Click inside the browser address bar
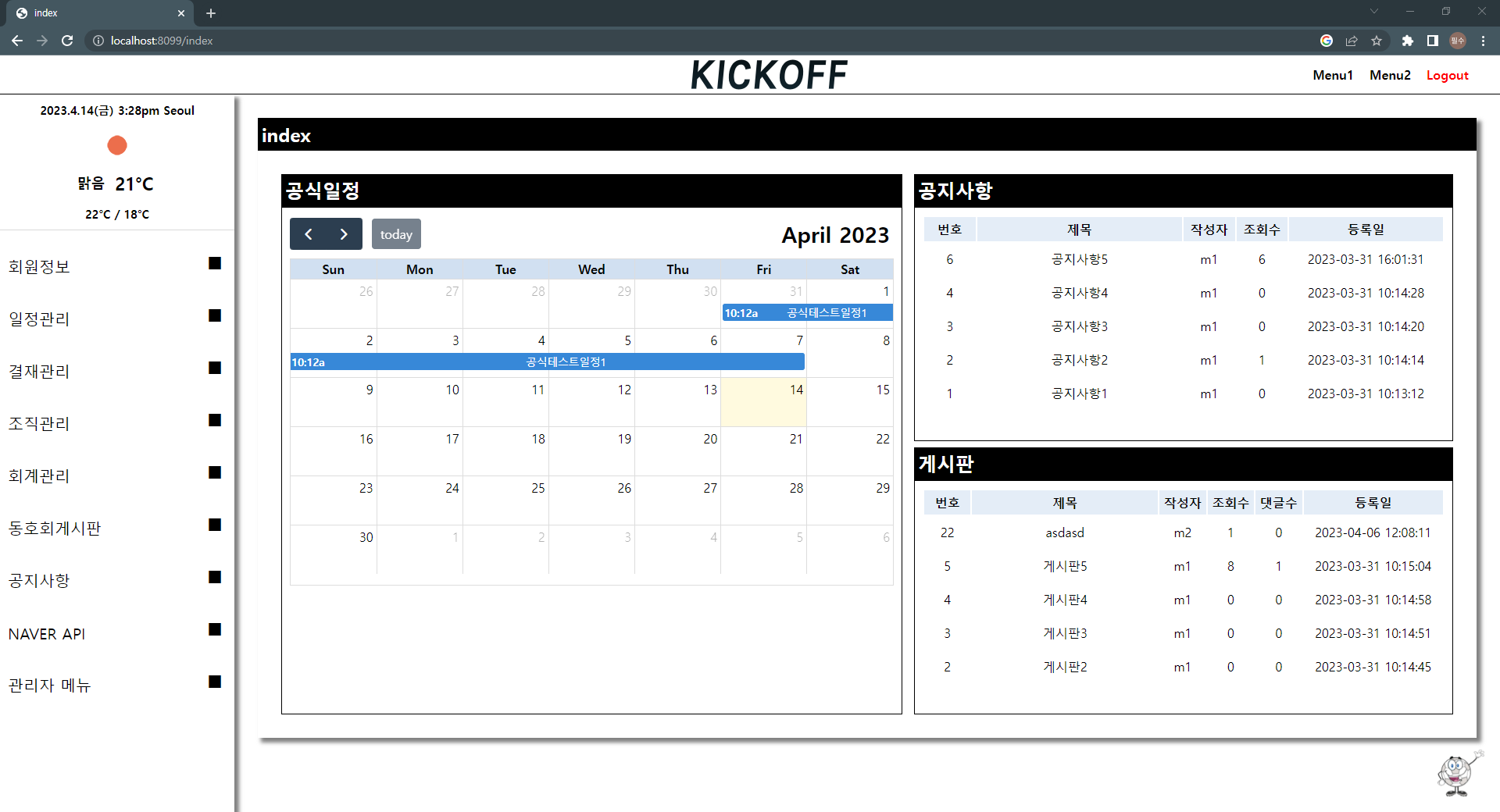The width and height of the screenshot is (1500, 812). point(312,41)
